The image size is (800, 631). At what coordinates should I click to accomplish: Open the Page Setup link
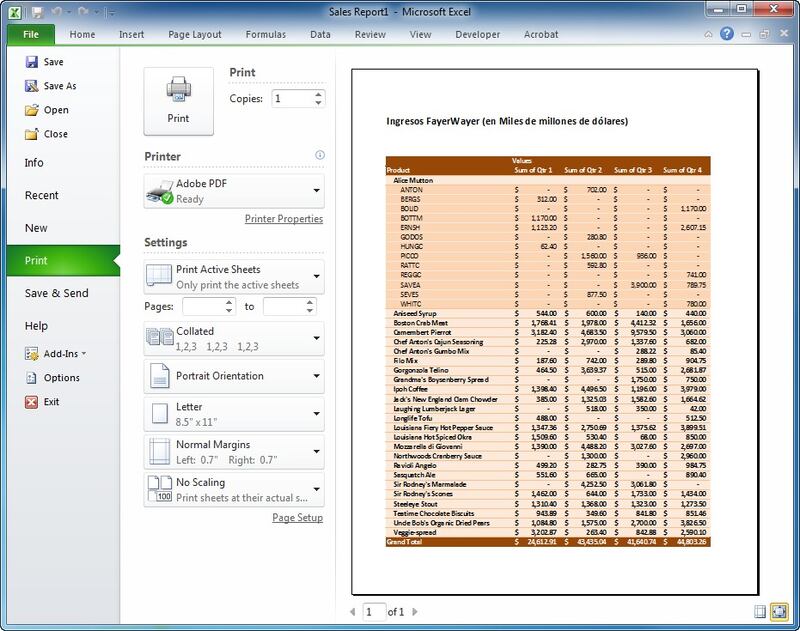[x=298, y=518]
